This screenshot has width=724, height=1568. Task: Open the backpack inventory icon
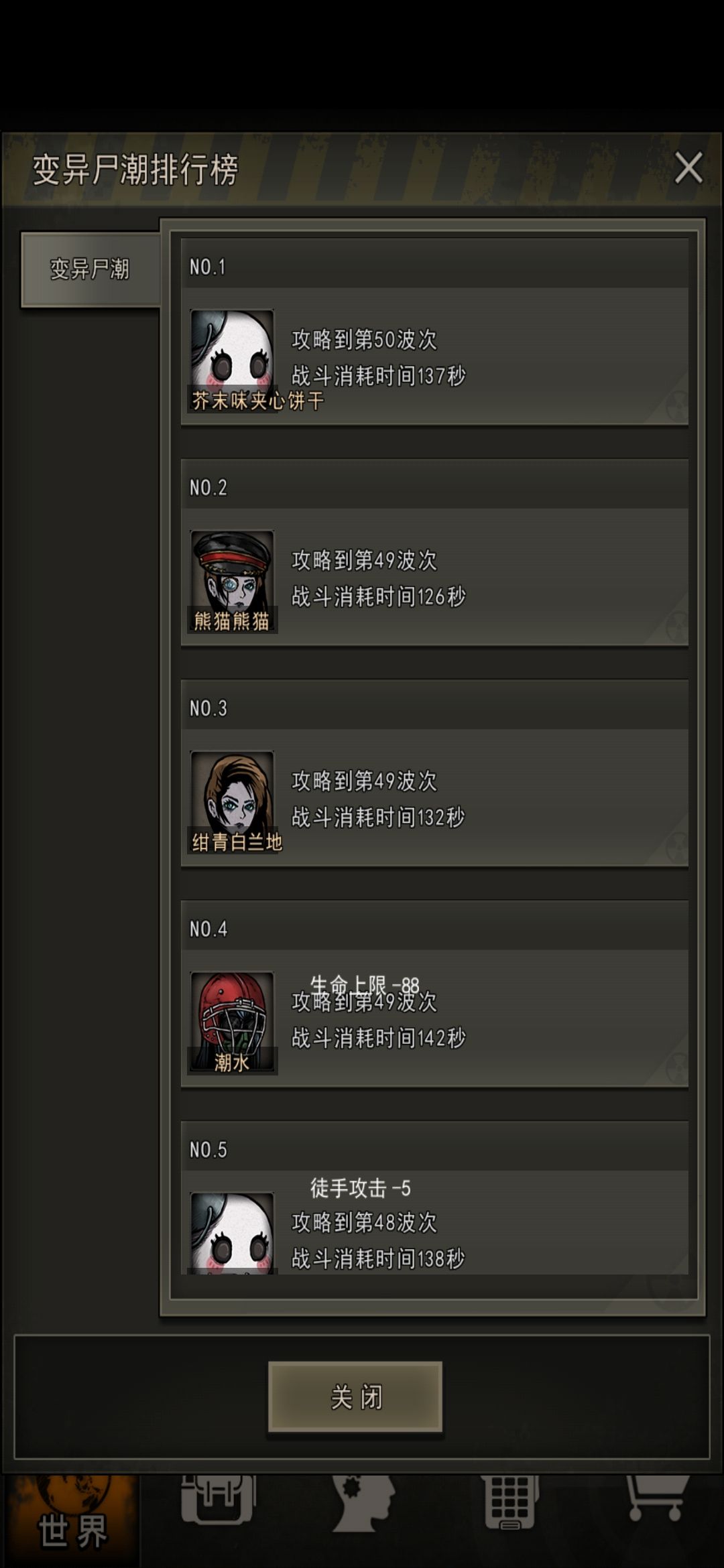click(x=218, y=1499)
